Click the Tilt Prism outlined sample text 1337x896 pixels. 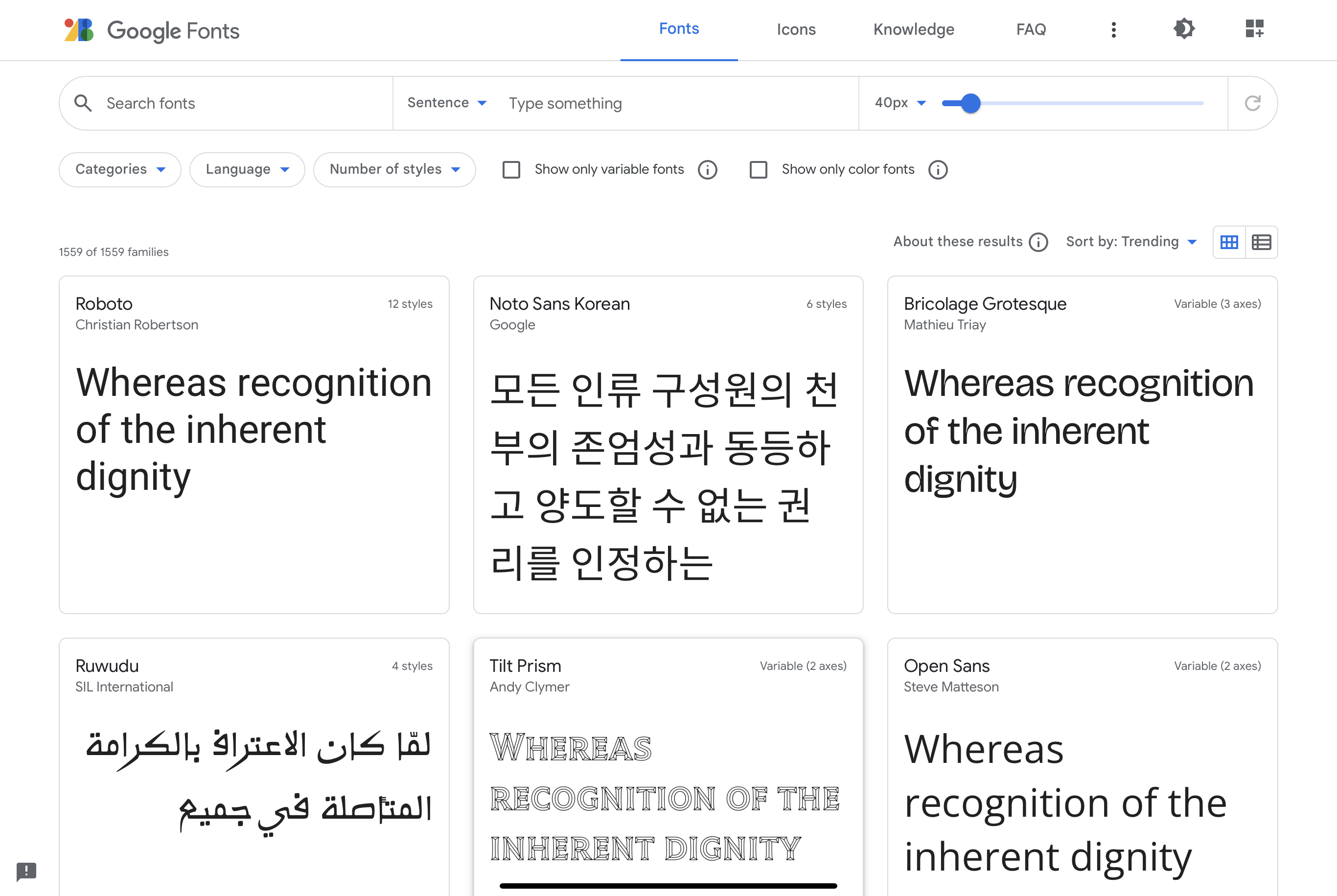click(x=665, y=798)
